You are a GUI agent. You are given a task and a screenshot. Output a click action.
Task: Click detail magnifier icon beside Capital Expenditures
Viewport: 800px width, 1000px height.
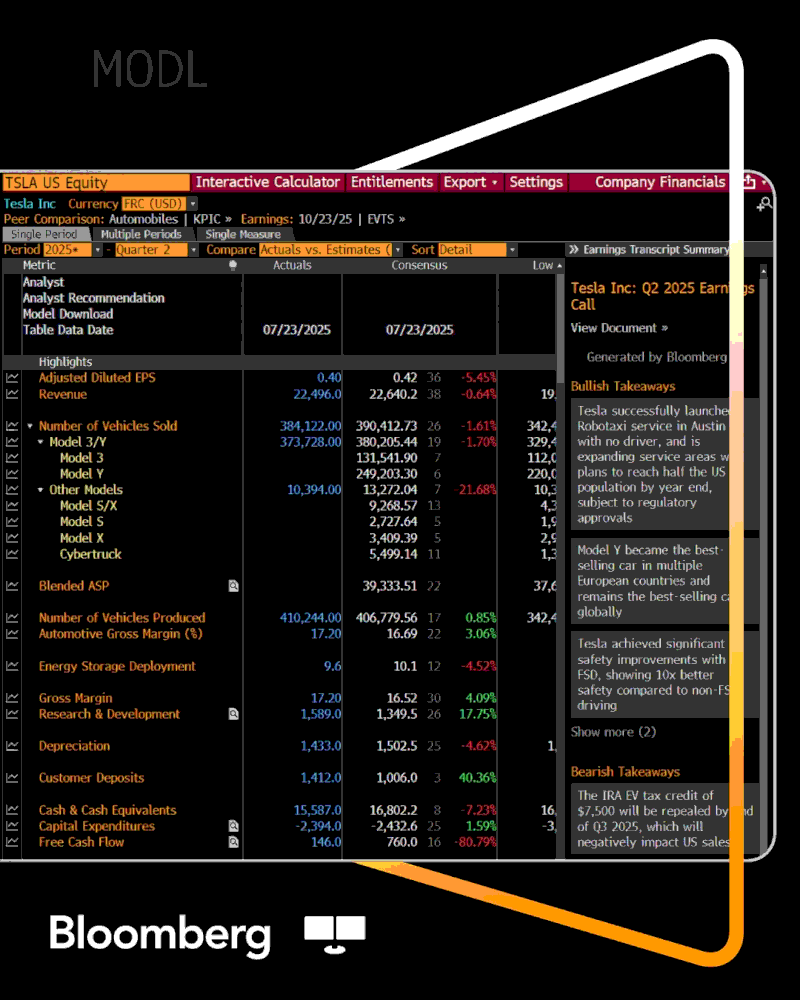[233, 826]
